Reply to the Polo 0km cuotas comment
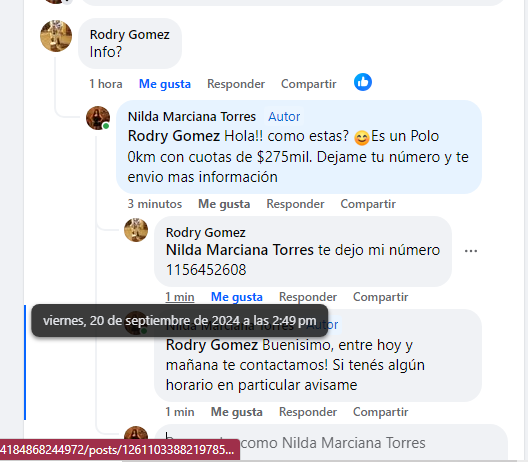The width and height of the screenshot is (528, 462). coord(295,204)
